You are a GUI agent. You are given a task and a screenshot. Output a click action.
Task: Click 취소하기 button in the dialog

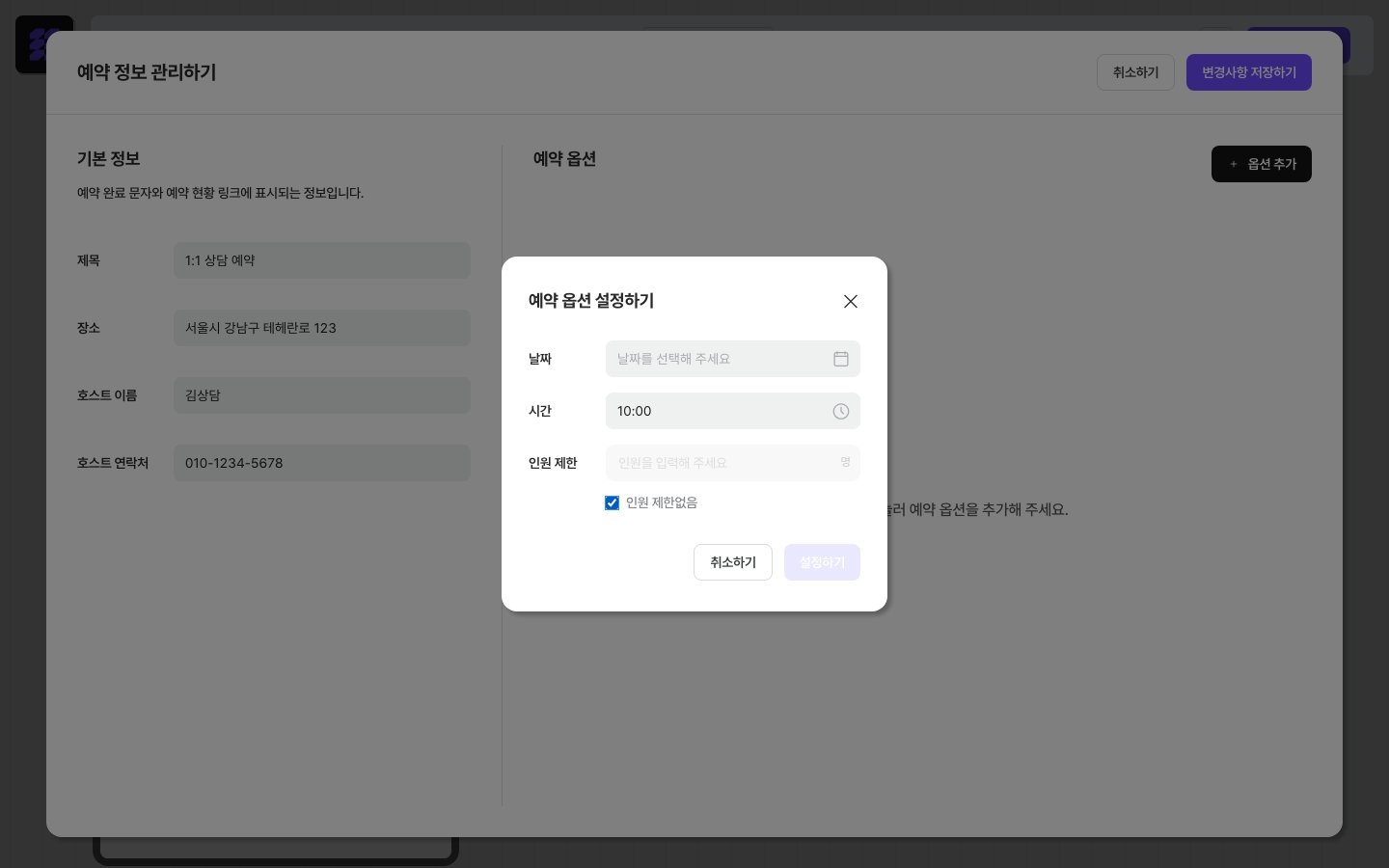tap(733, 562)
